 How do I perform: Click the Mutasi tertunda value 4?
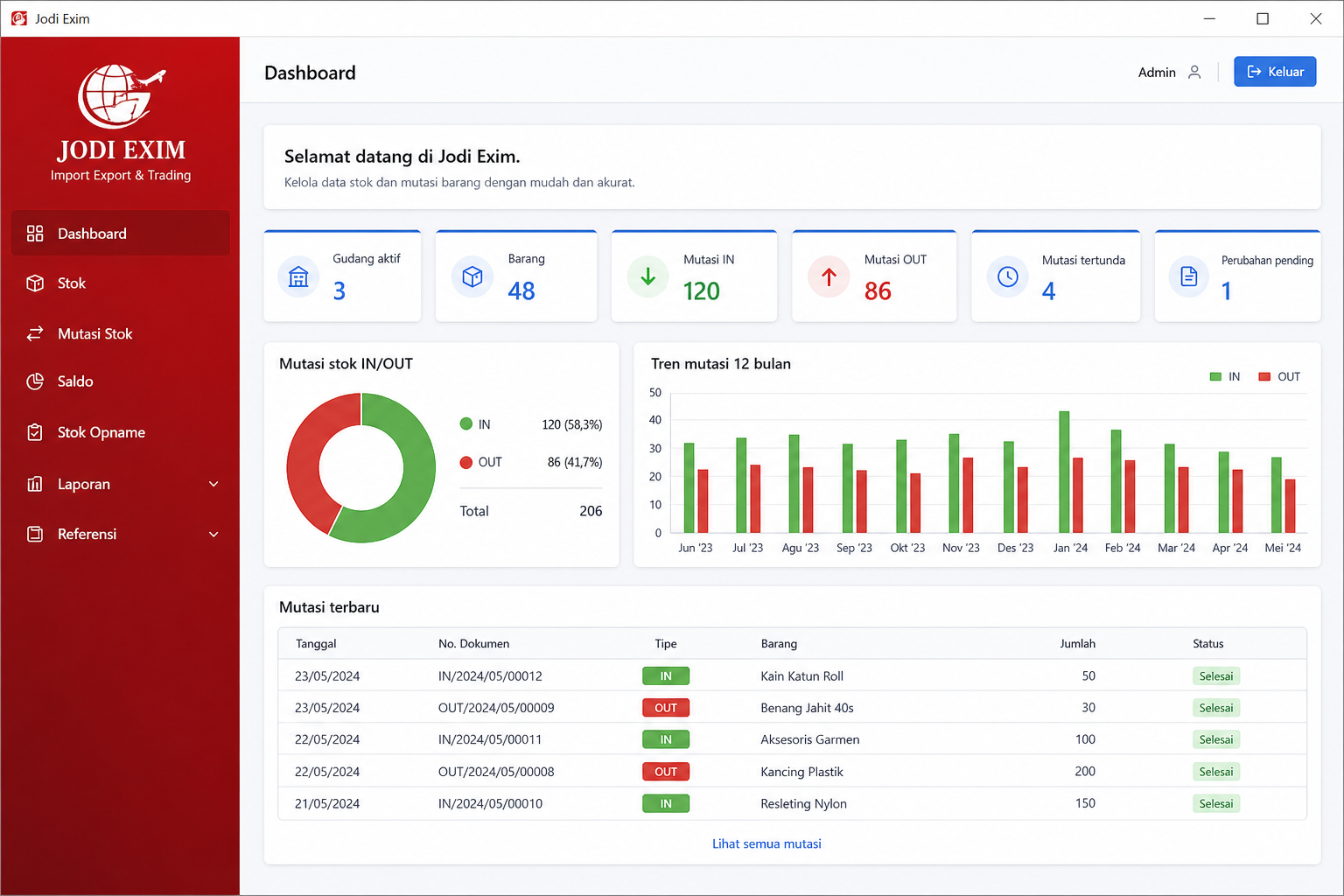1049,290
